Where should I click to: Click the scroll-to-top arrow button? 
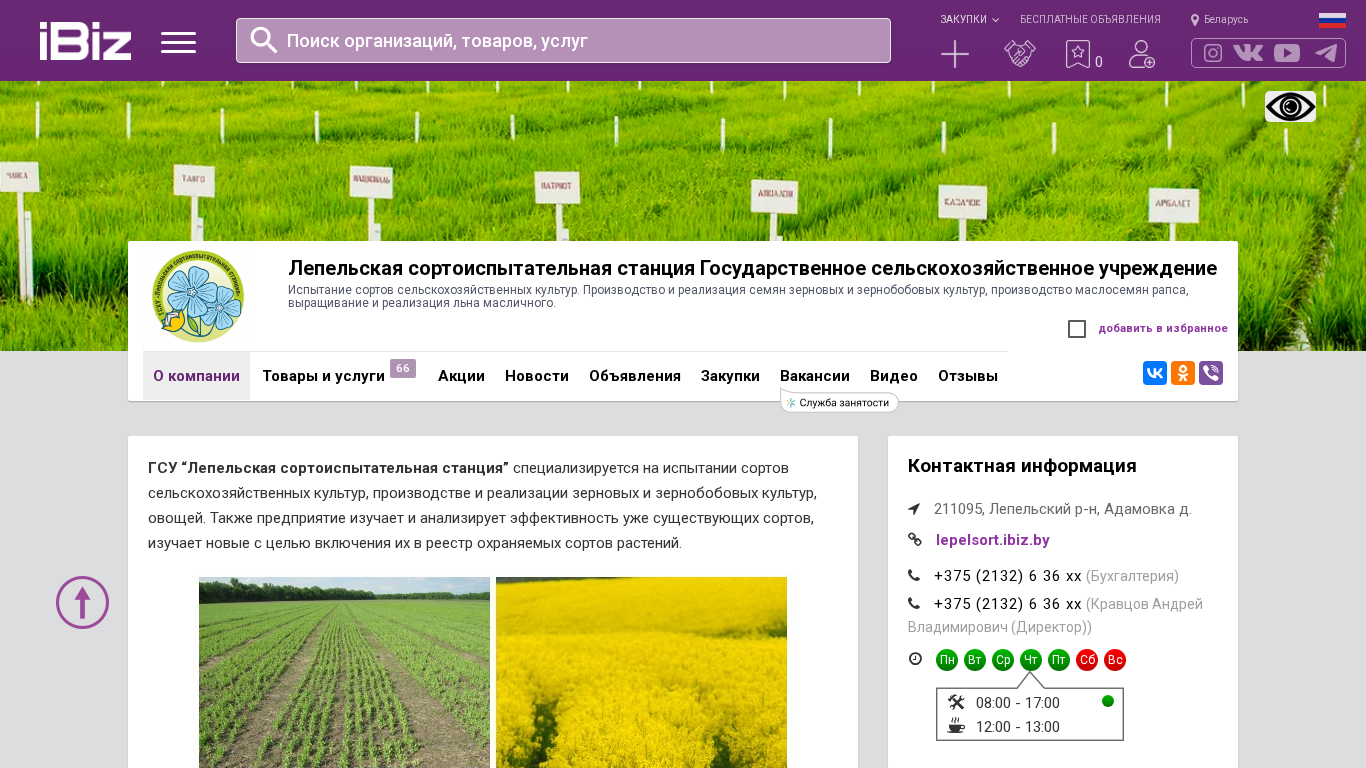82,602
